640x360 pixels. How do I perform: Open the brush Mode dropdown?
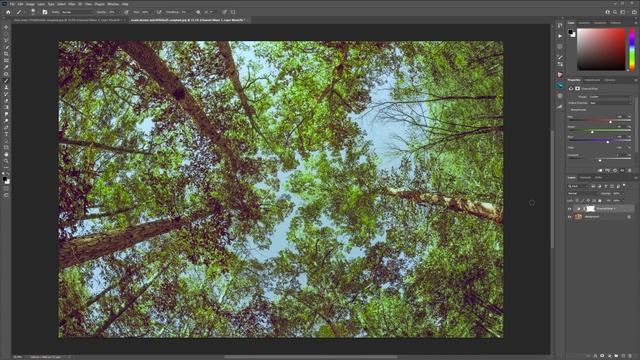click(77, 12)
